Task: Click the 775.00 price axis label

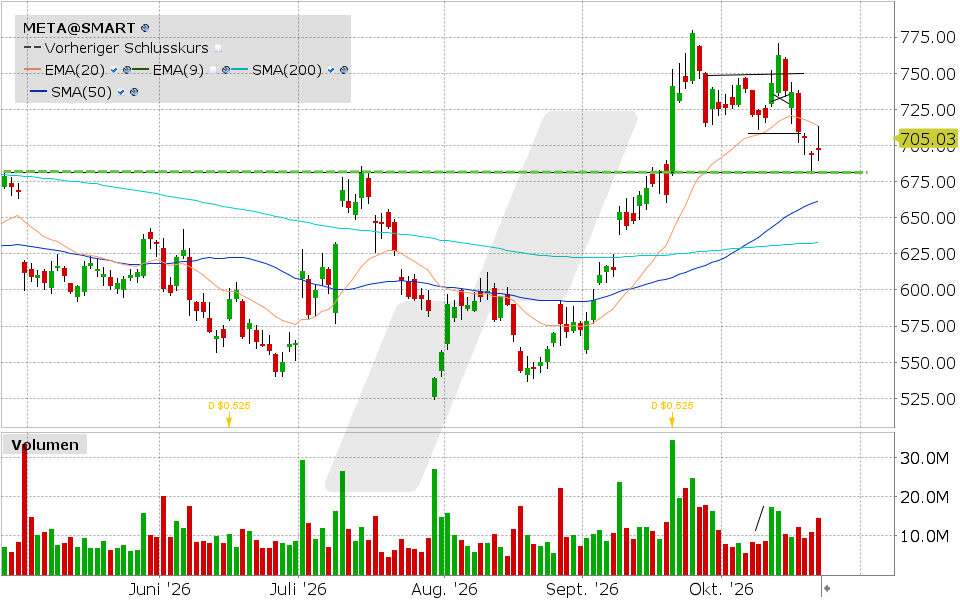Action: coord(928,38)
